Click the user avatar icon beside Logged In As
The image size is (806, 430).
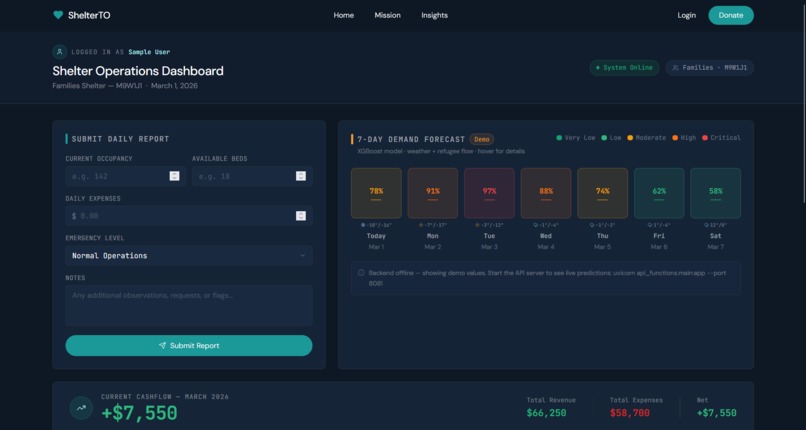60,52
